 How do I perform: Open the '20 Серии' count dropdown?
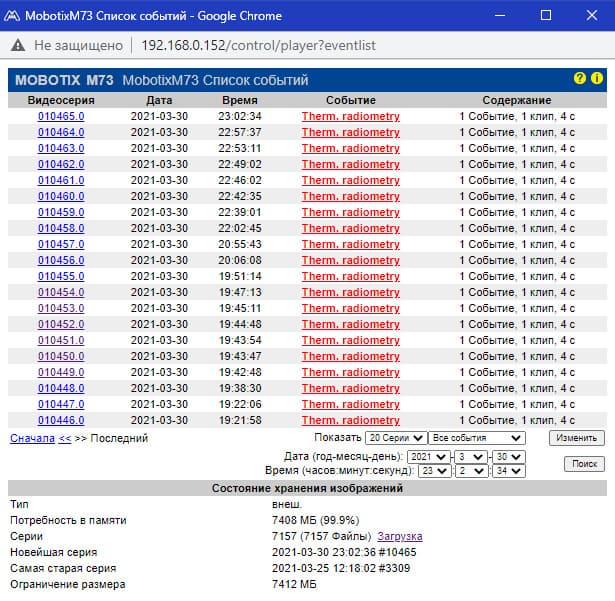pyautogui.click(x=394, y=438)
